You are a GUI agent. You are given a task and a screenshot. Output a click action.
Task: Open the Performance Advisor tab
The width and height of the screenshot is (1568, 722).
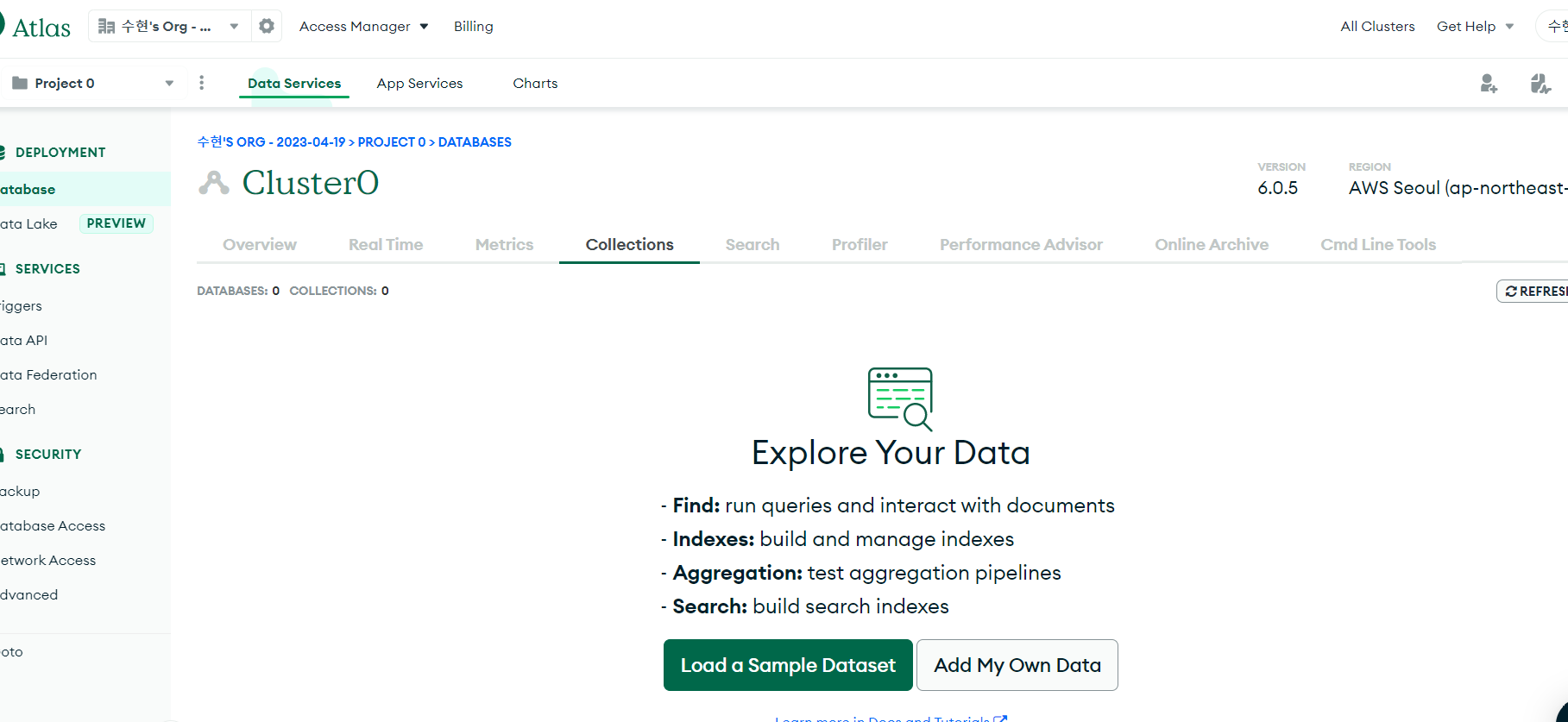click(1021, 244)
